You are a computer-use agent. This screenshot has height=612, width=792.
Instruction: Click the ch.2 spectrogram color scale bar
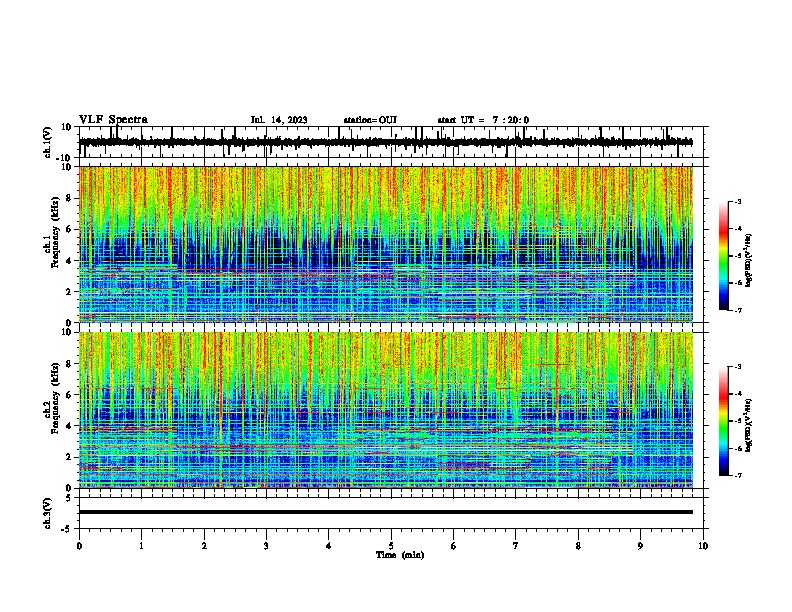(723, 421)
